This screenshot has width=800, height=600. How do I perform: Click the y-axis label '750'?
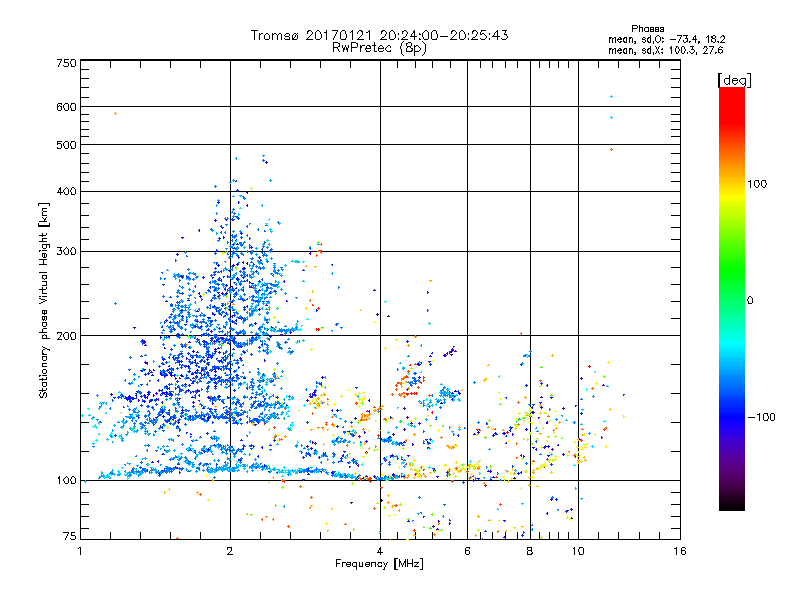(x=66, y=63)
